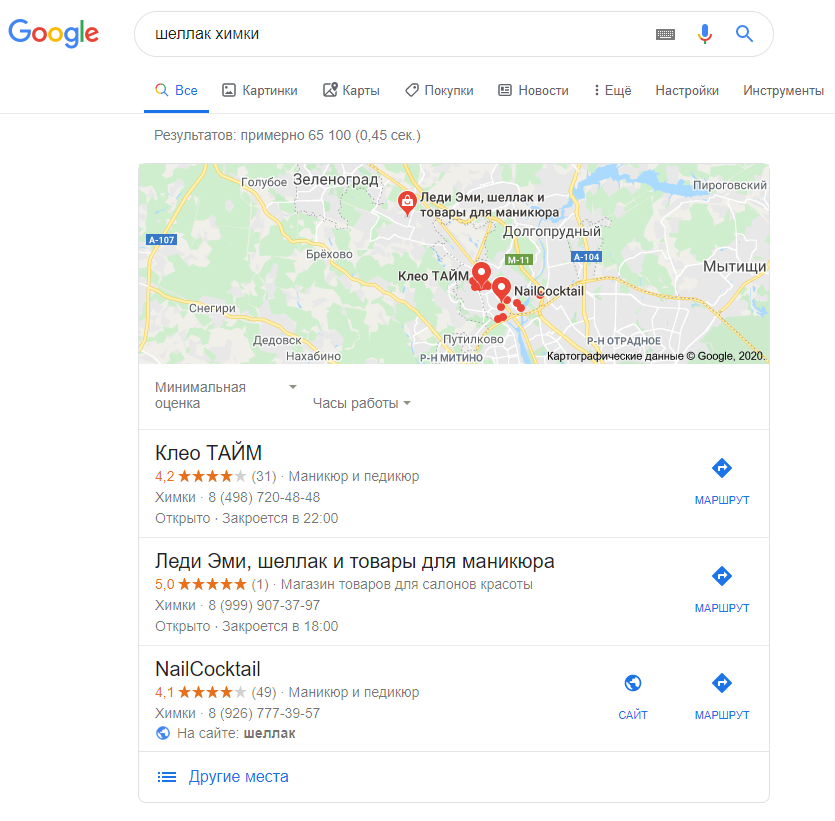Viewport: 835px width, 821px height.
Task: Click Леди Эми shop pin on map
Action: pos(407,203)
